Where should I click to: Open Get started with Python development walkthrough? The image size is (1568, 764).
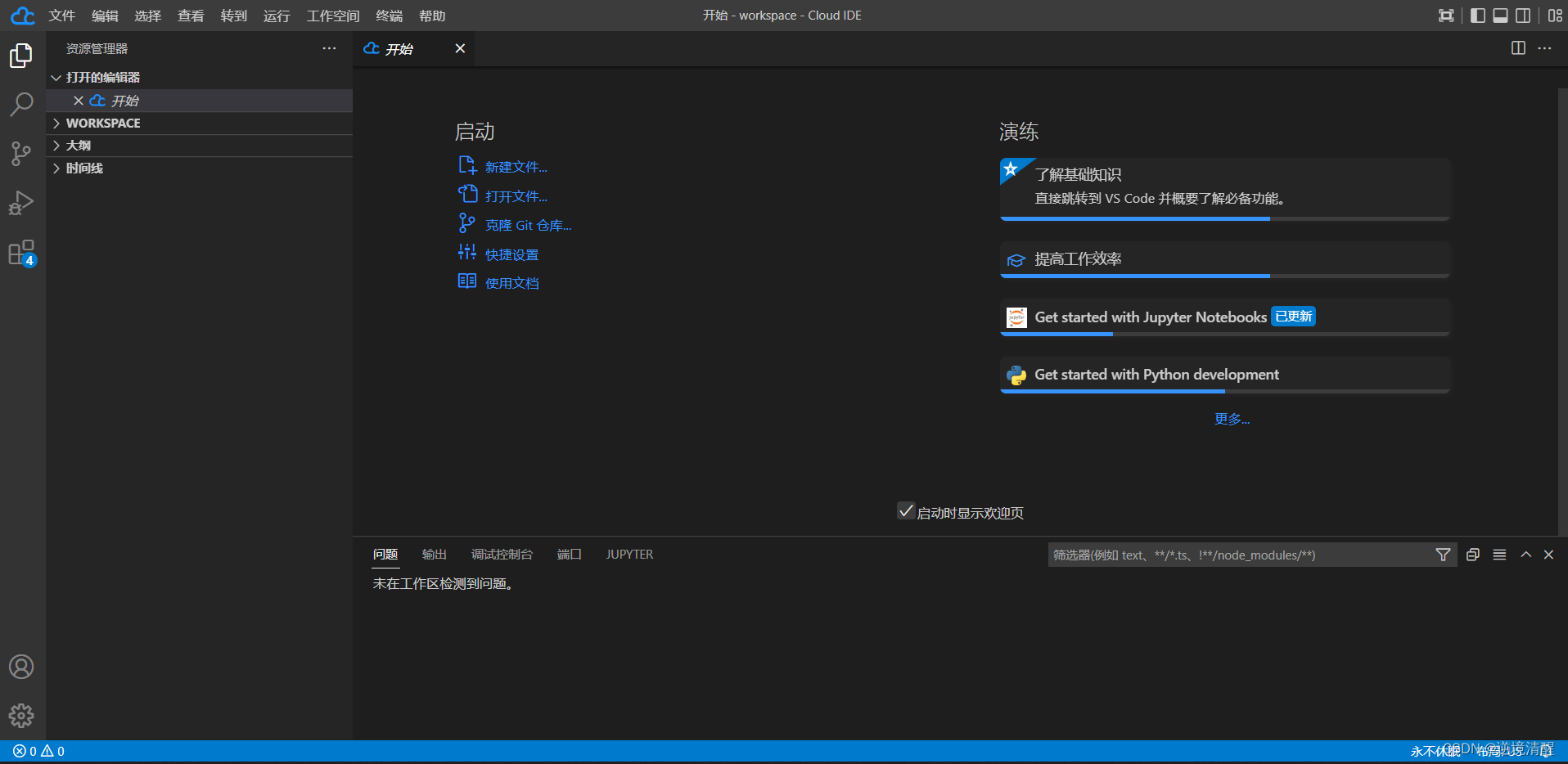click(1225, 375)
